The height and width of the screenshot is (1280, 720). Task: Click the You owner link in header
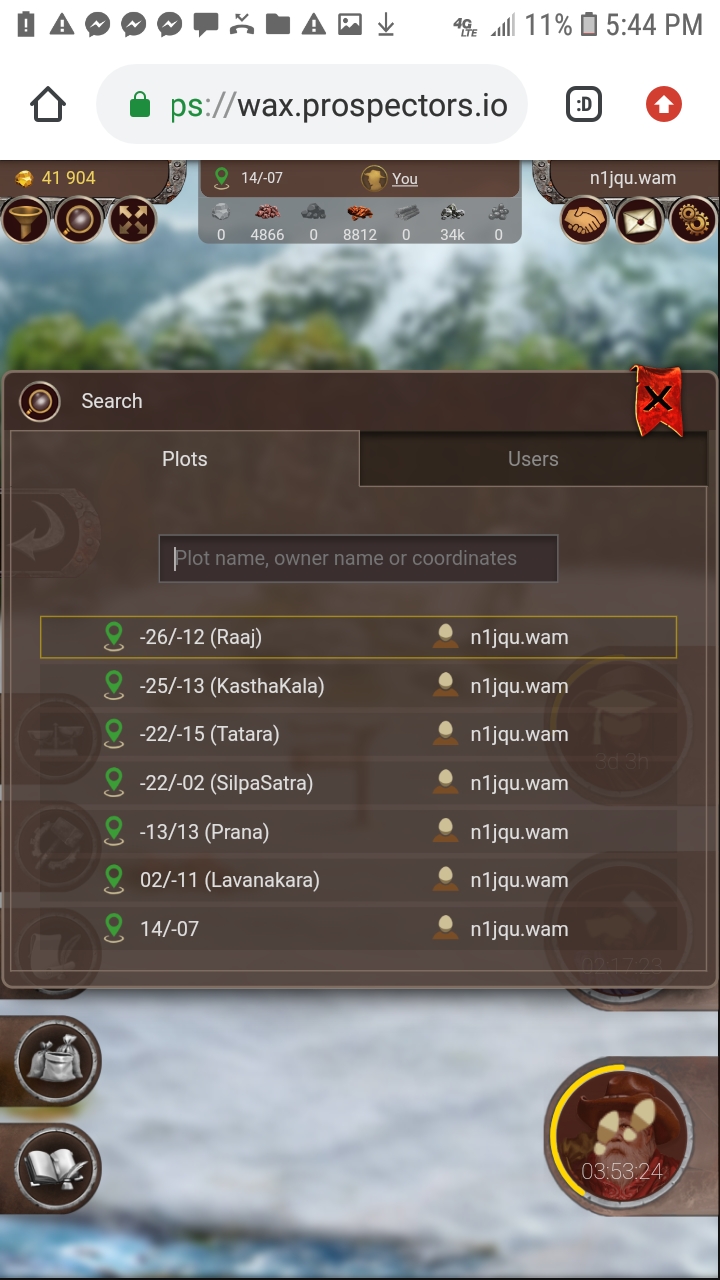pos(405,179)
